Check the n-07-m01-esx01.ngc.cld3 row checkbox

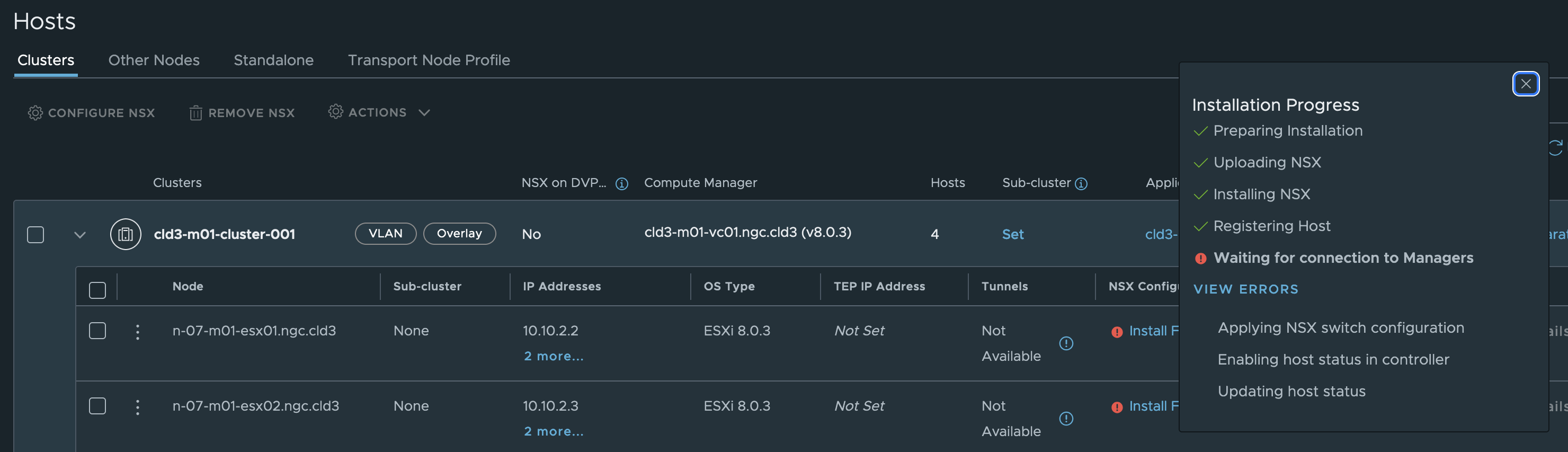(97, 331)
